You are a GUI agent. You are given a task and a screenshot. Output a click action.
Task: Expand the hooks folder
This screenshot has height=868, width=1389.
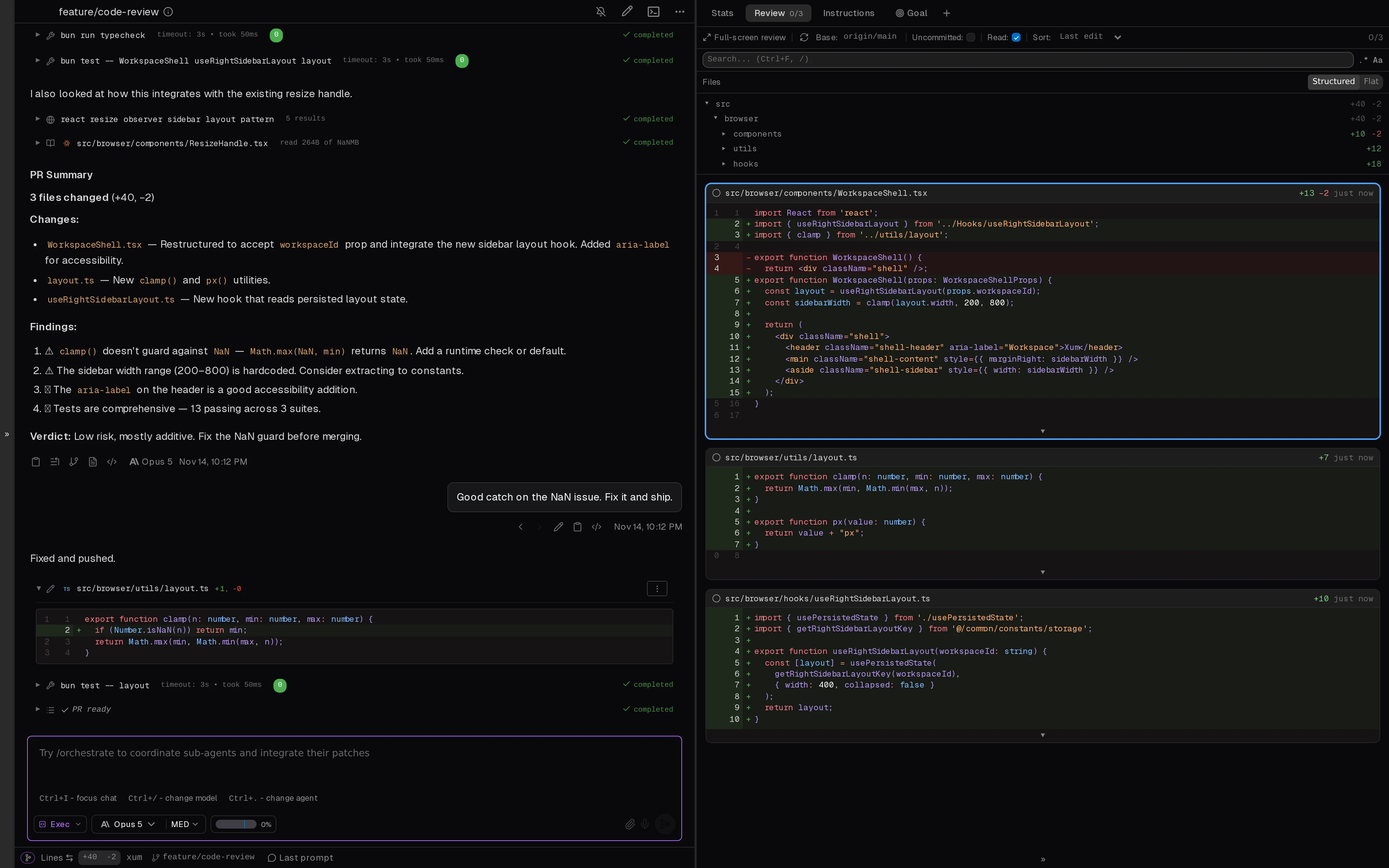(x=724, y=164)
